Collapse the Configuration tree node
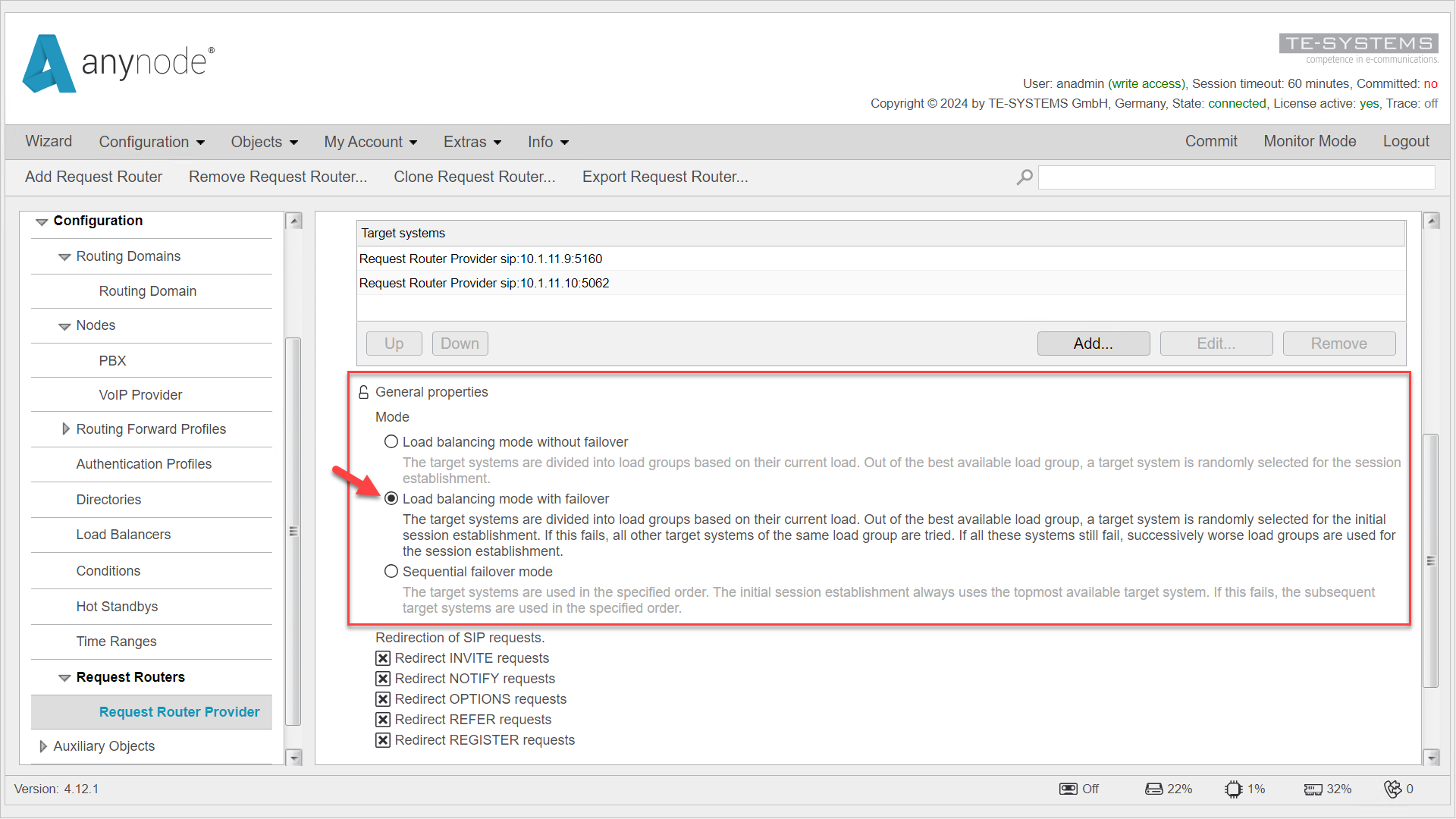1456x819 pixels. (x=42, y=221)
